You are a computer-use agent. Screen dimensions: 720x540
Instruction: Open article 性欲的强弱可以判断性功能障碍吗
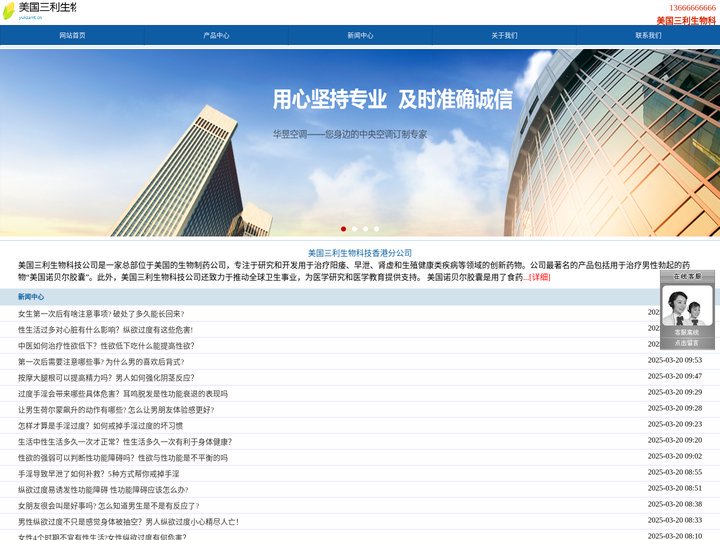tap(123, 458)
